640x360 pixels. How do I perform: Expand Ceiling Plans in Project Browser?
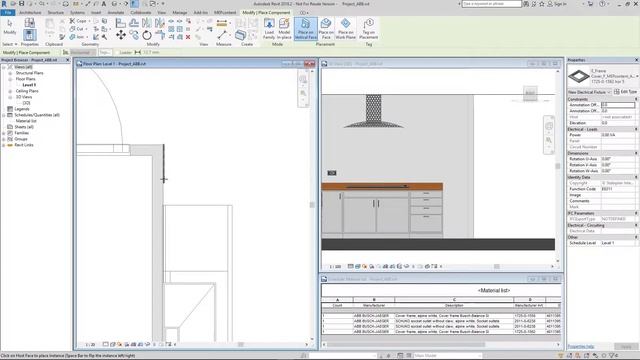(x=10, y=91)
